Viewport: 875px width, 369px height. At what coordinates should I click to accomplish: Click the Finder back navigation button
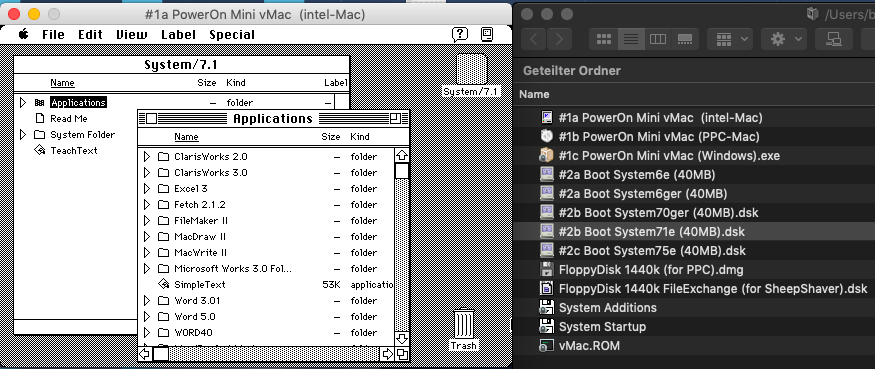(x=534, y=39)
